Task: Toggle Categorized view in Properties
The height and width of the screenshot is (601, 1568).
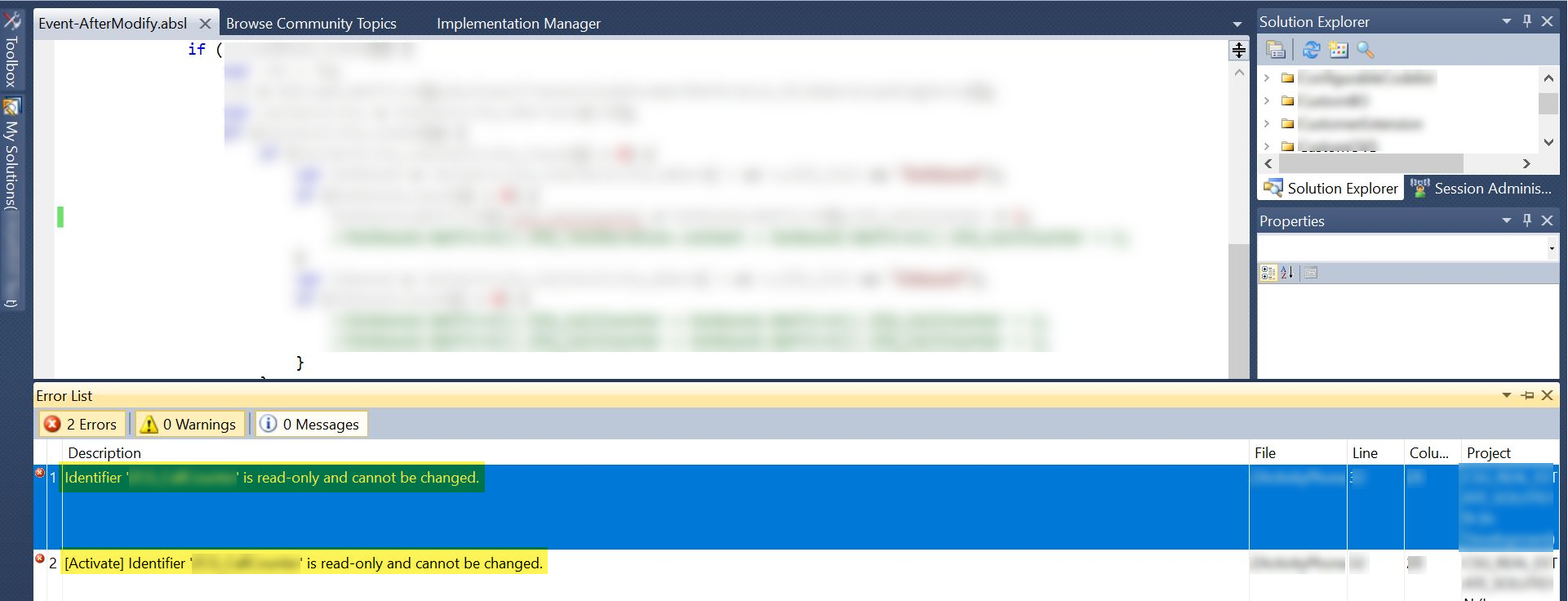Action: coord(1268,273)
